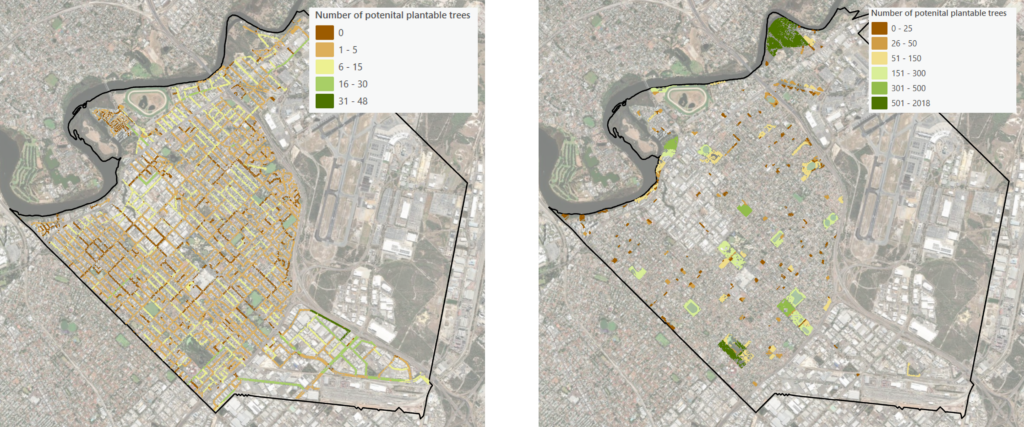
Task: Click the '26 - 50' swatch in right legend
Action: (x=878, y=43)
